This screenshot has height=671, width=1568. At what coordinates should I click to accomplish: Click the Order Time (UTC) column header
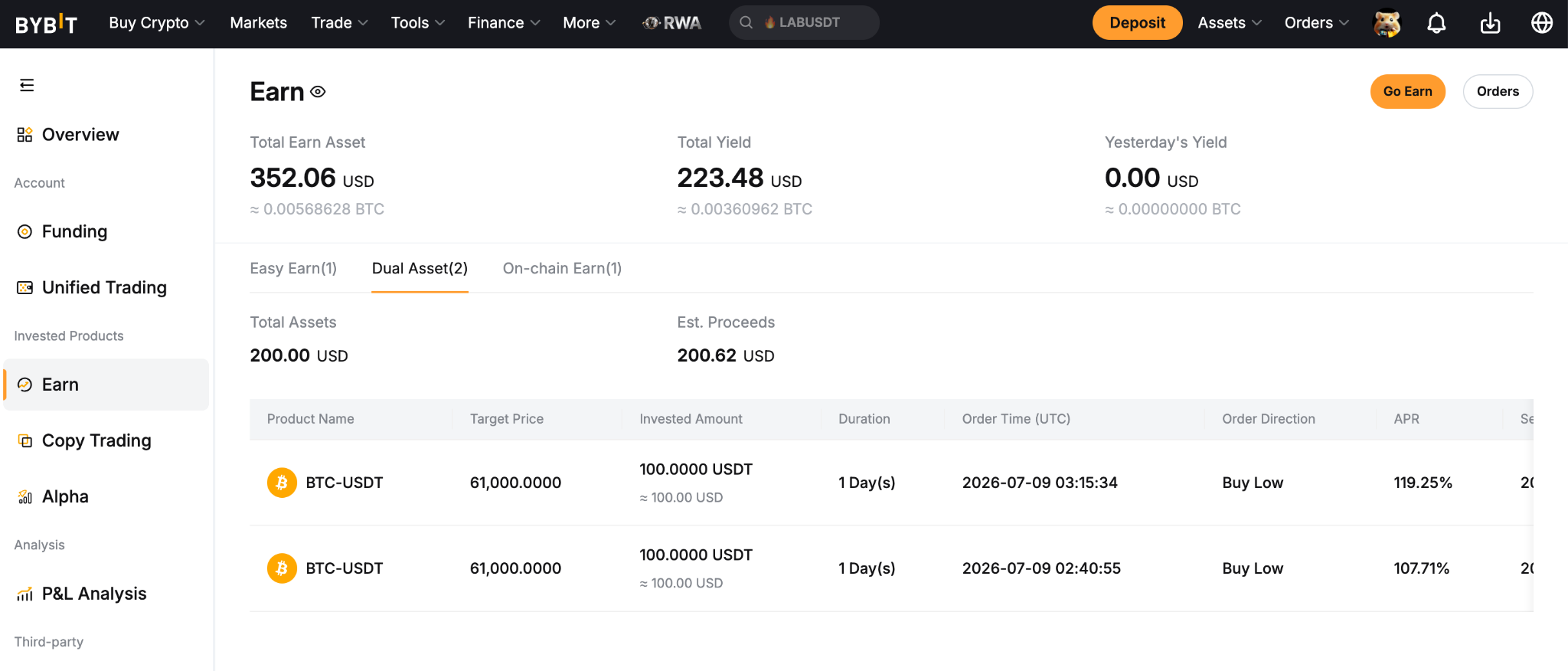1016,419
